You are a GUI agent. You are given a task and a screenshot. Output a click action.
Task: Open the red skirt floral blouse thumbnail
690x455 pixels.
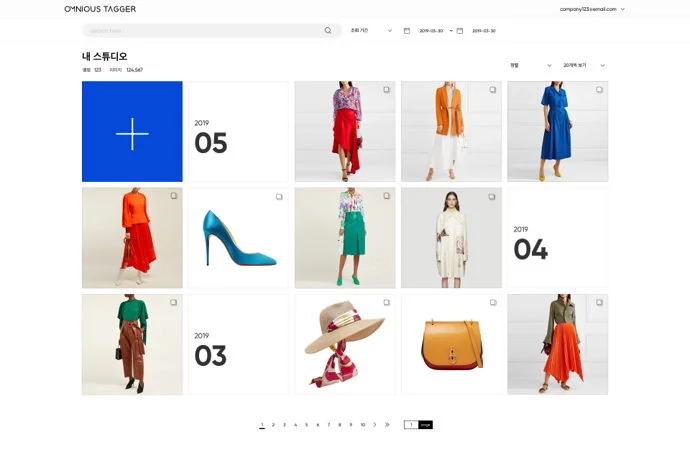click(x=345, y=131)
